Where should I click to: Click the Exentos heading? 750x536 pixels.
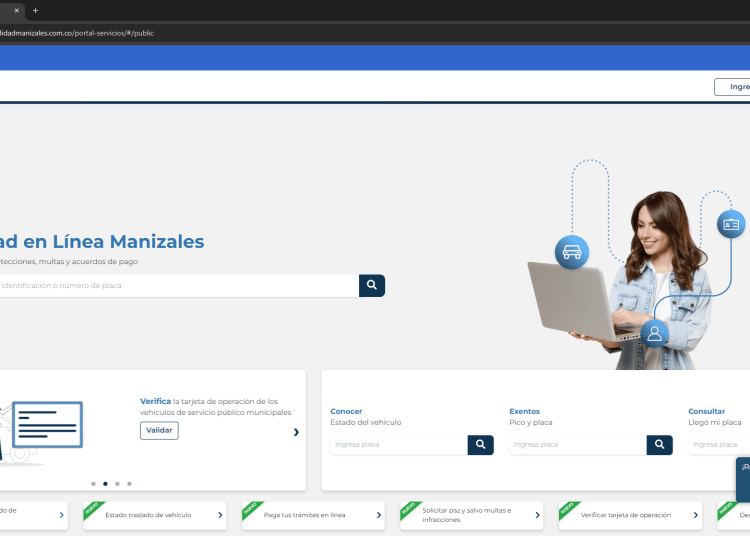pyautogui.click(x=524, y=411)
